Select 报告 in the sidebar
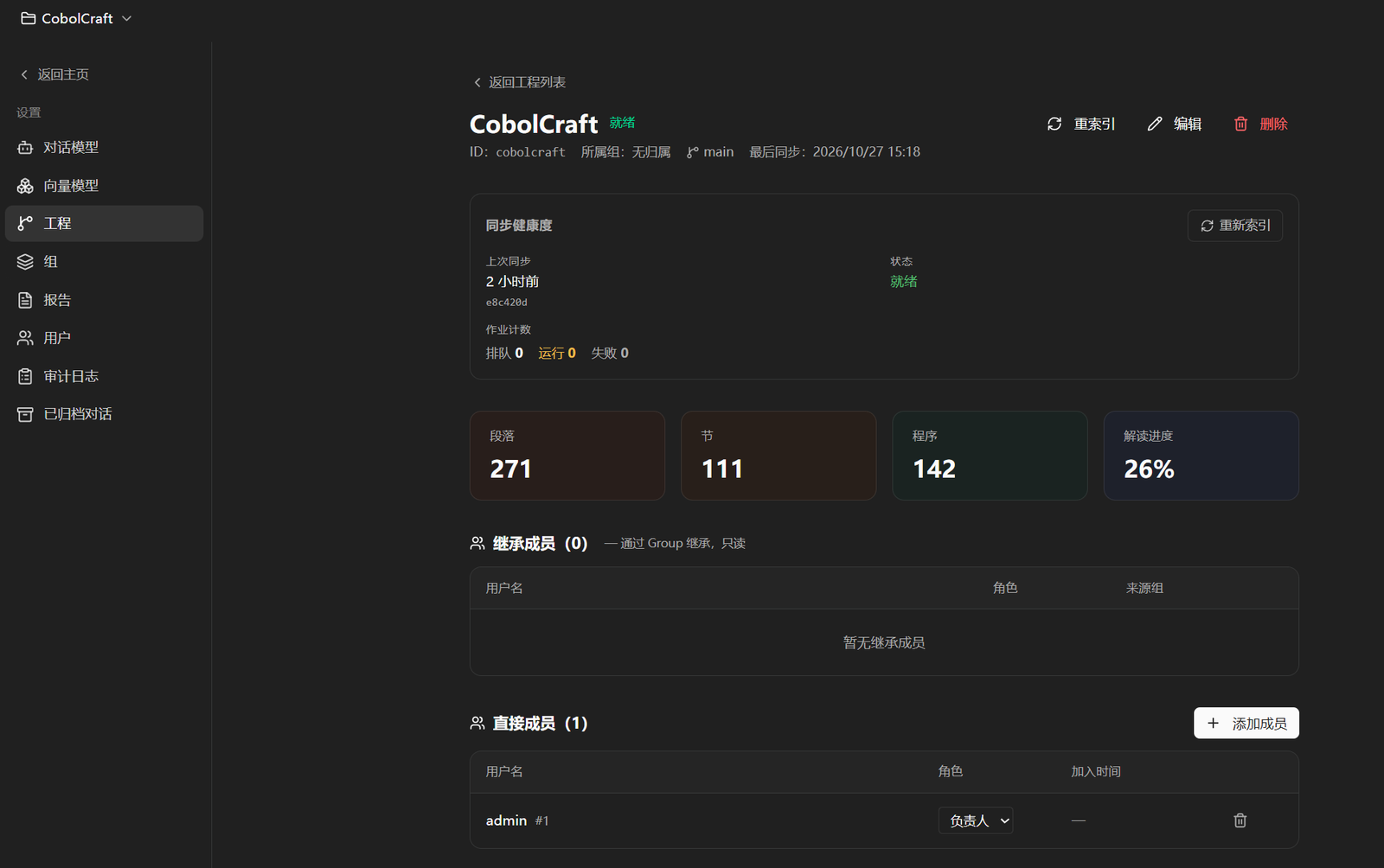1384x868 pixels. (x=104, y=300)
